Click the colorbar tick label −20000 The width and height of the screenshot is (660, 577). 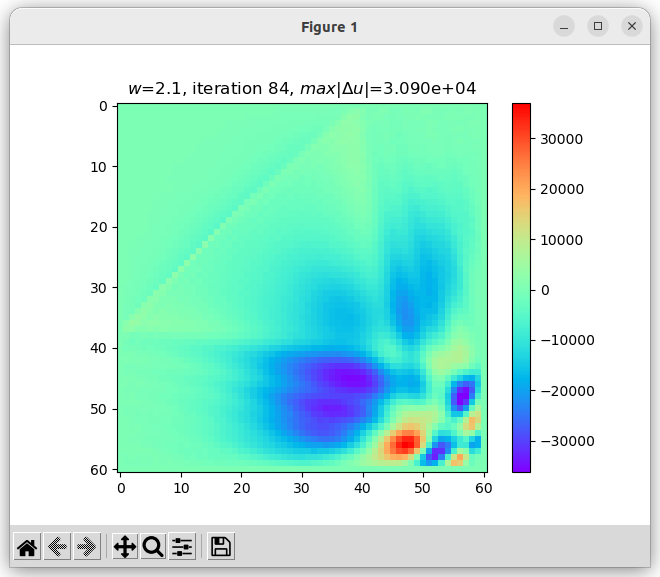[567, 391]
